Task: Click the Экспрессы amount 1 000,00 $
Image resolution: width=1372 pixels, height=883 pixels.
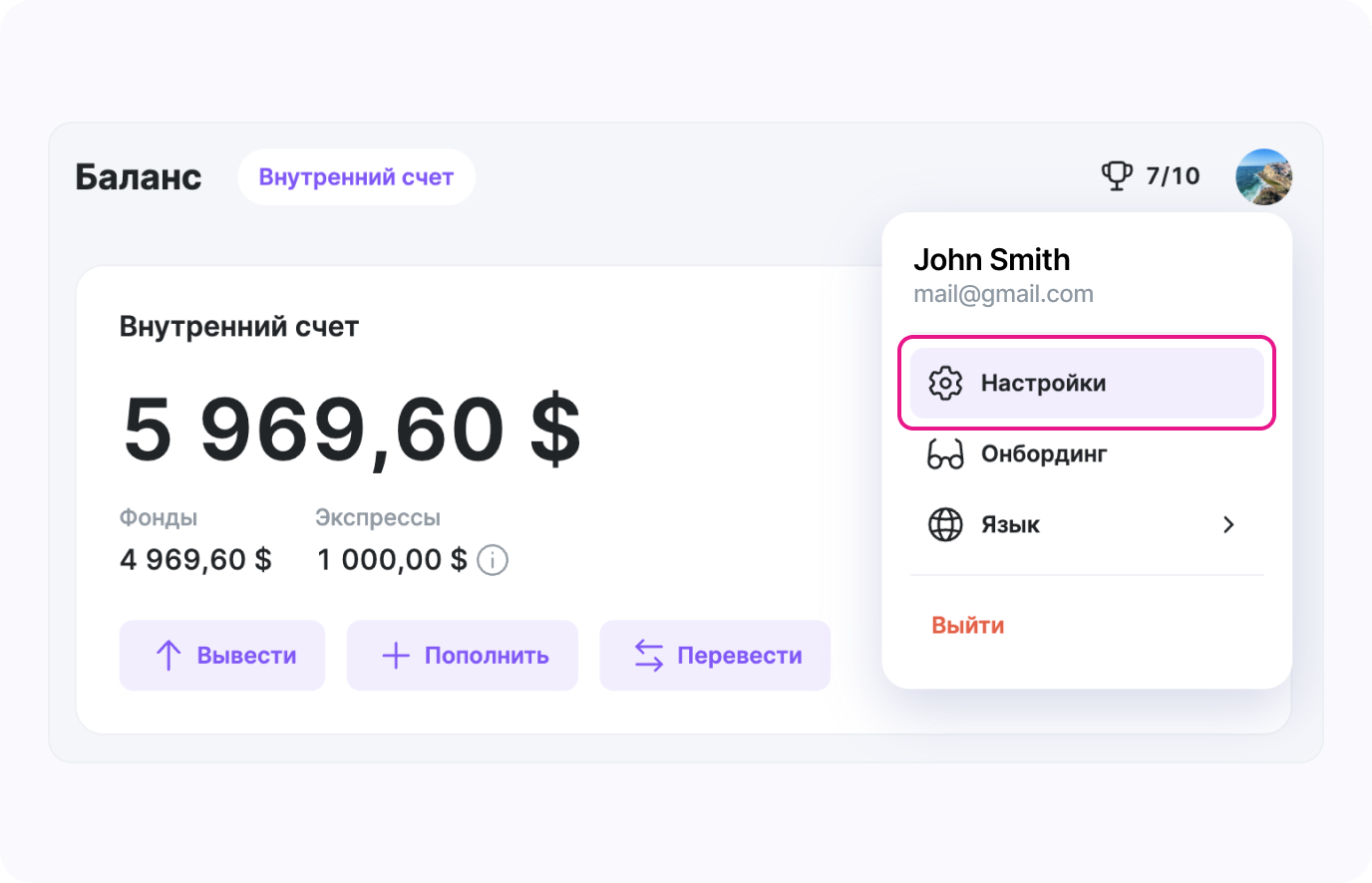Action: (392, 560)
